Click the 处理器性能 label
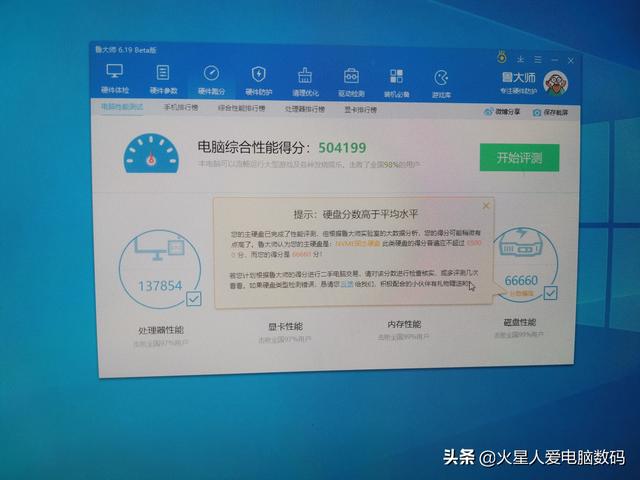Image resolution: width=640 pixels, height=480 pixels. click(161, 330)
